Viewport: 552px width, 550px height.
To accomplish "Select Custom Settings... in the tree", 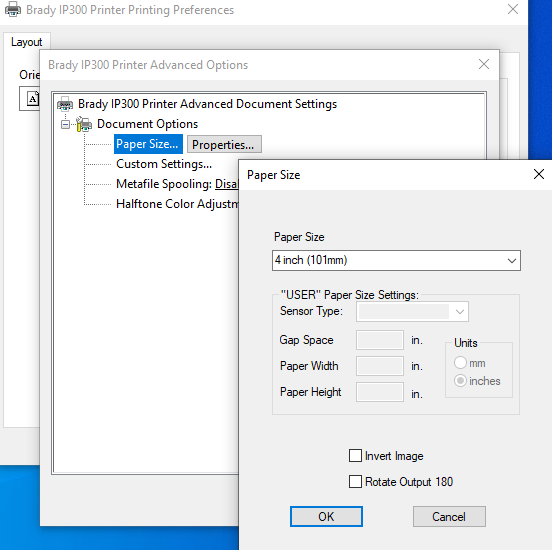I will 164,164.
